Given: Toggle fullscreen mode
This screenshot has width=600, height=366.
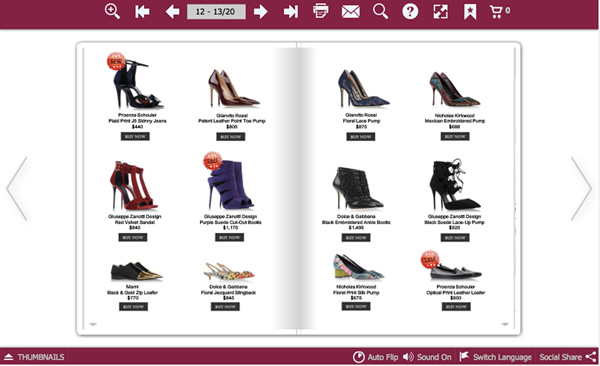Looking at the screenshot, I should click(x=440, y=11).
